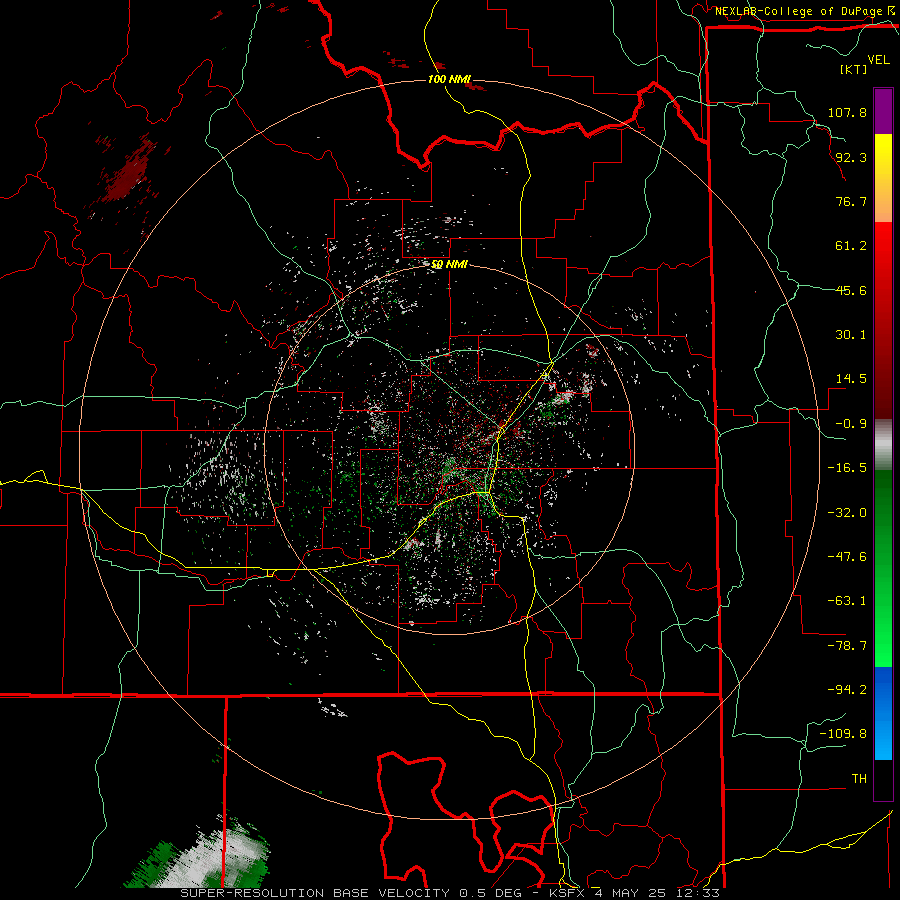Click the 50 NMI range ring label
Screen dimensions: 900x900
449,265
